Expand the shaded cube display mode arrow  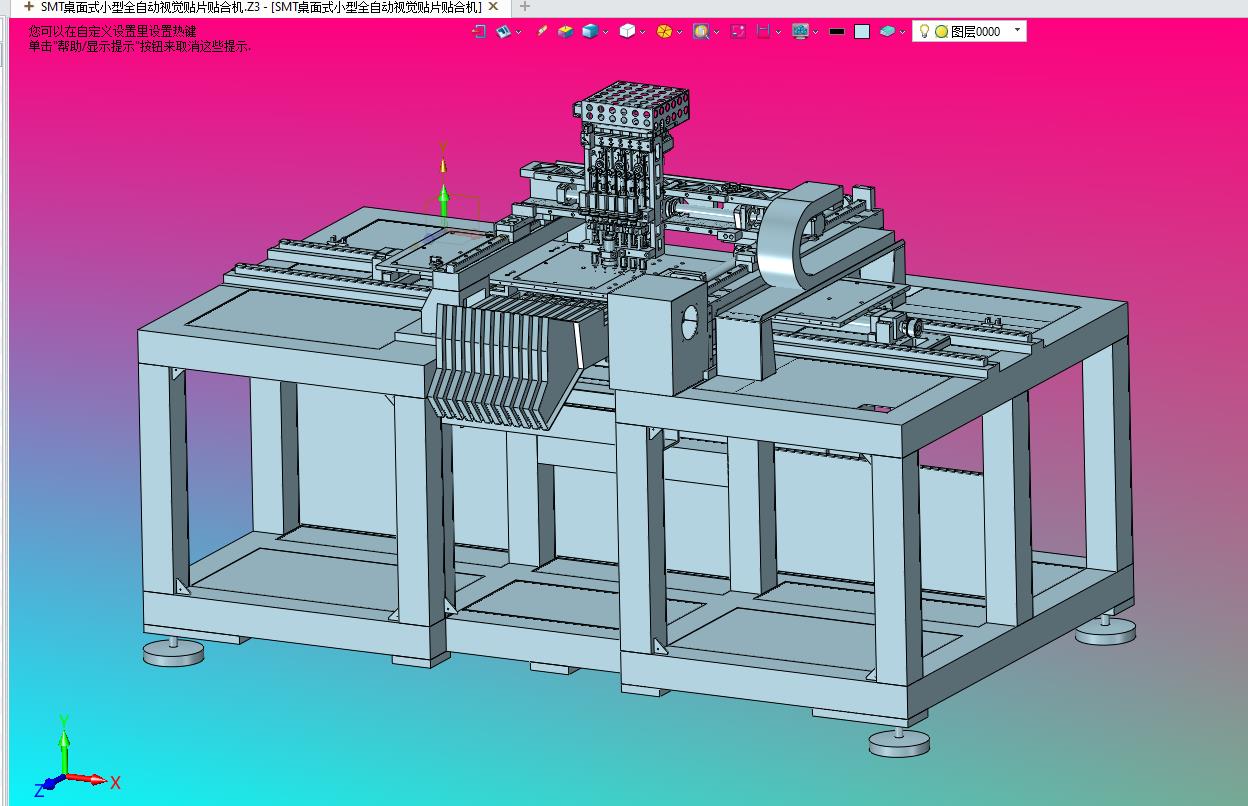[x=605, y=33]
